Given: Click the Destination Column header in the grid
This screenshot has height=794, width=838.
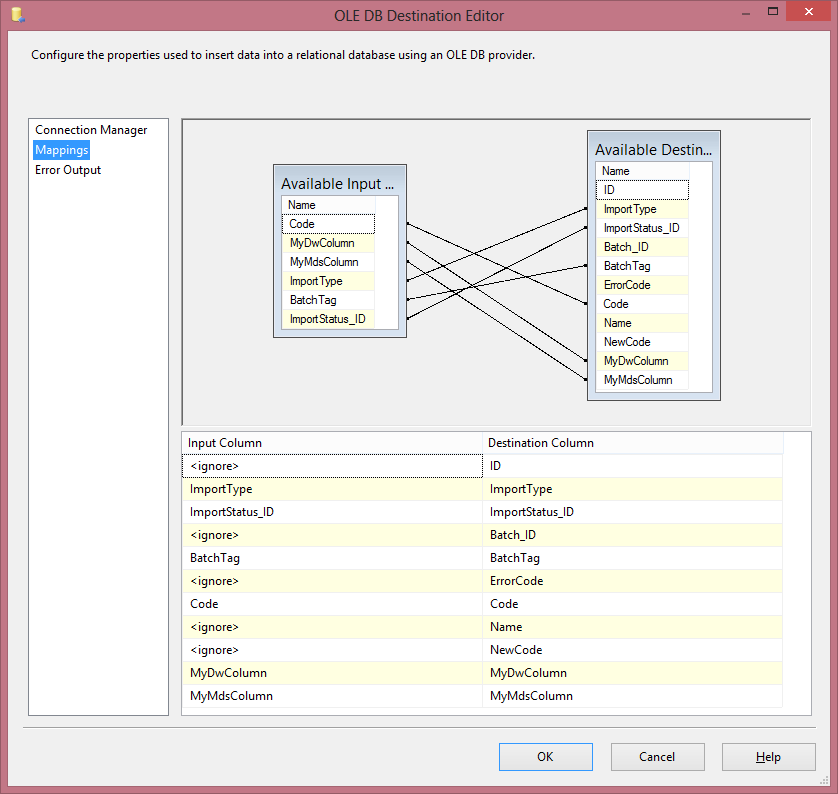Looking at the screenshot, I should point(632,443).
